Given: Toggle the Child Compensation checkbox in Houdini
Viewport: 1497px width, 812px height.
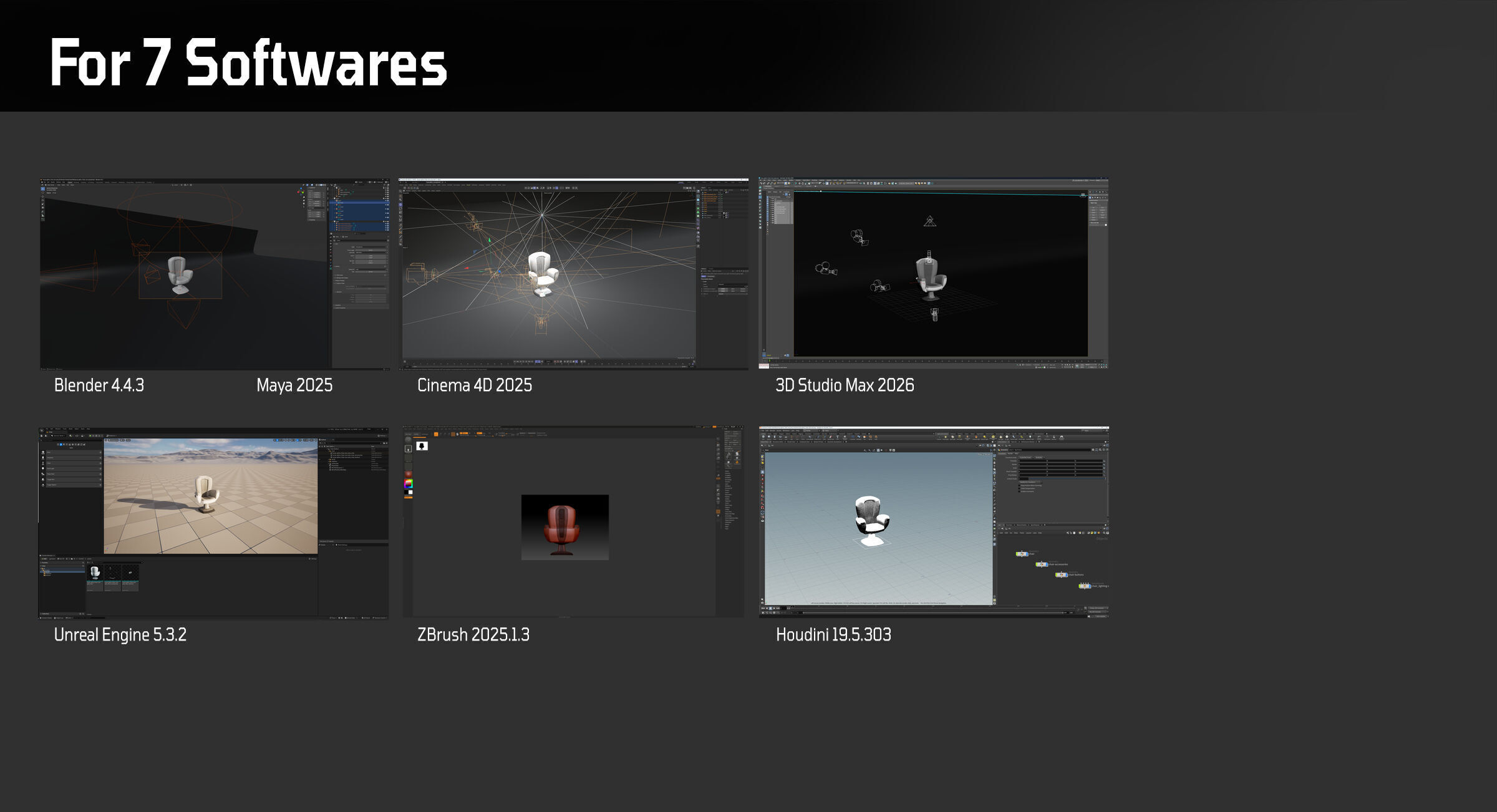Looking at the screenshot, I should point(1019,488).
